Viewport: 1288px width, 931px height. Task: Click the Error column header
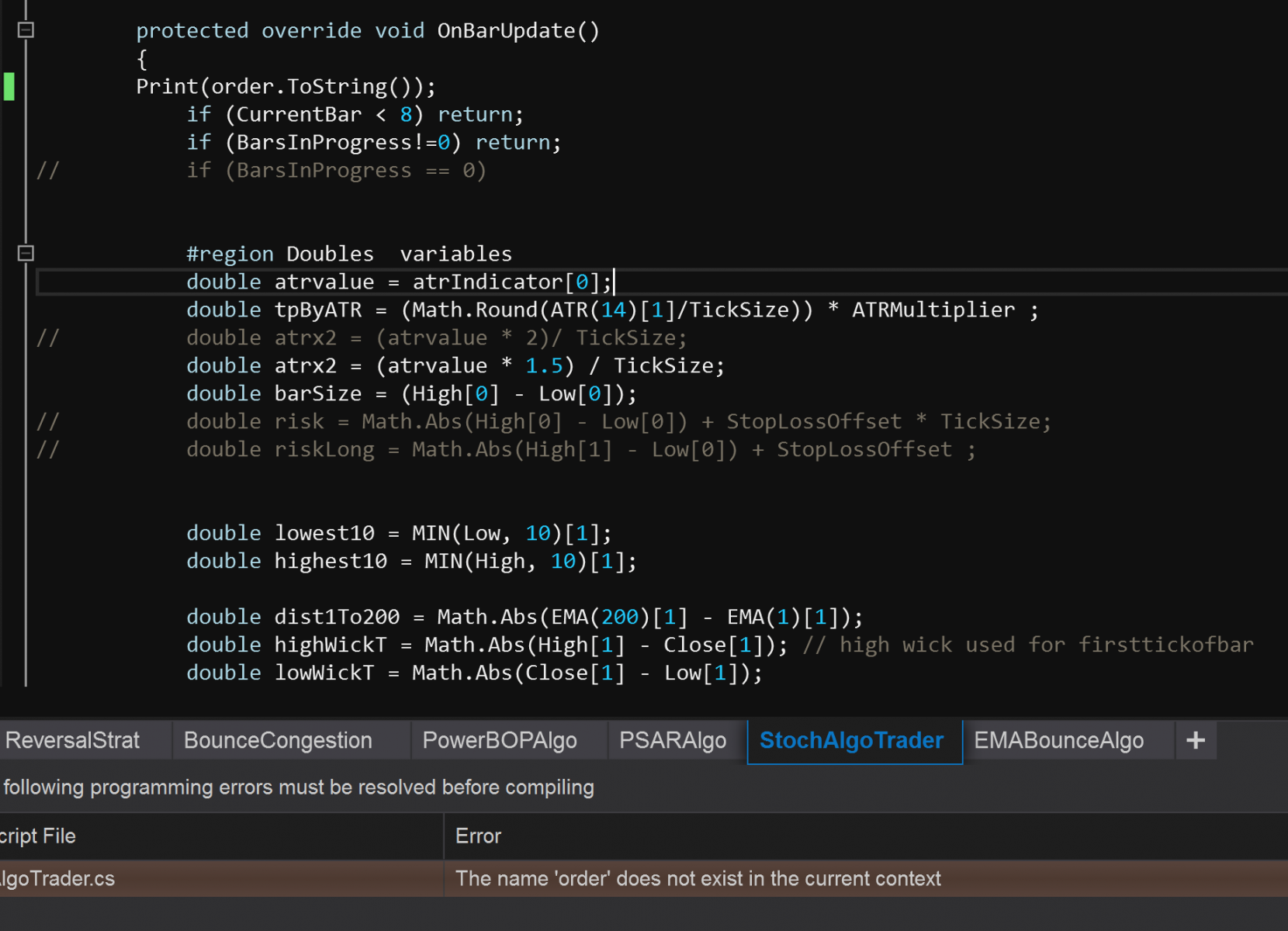coord(478,836)
